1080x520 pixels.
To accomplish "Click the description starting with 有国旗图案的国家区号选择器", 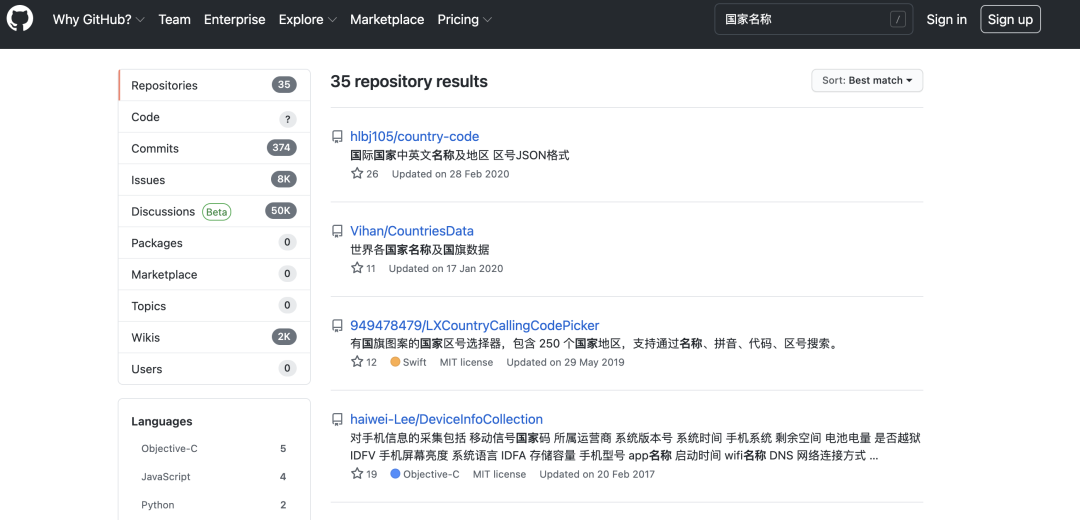I will pyautogui.click(x=595, y=343).
